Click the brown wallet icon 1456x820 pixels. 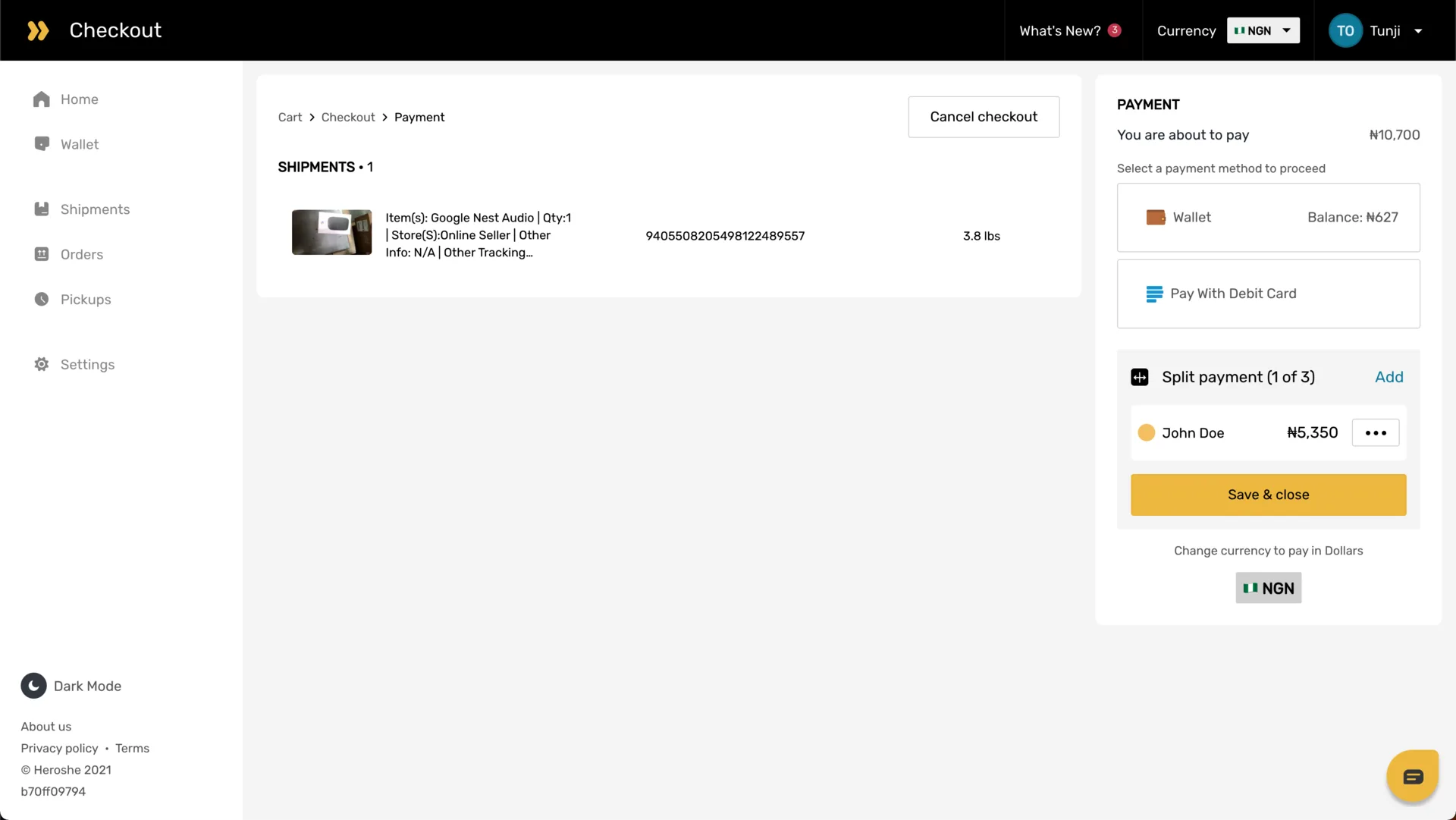point(1156,218)
